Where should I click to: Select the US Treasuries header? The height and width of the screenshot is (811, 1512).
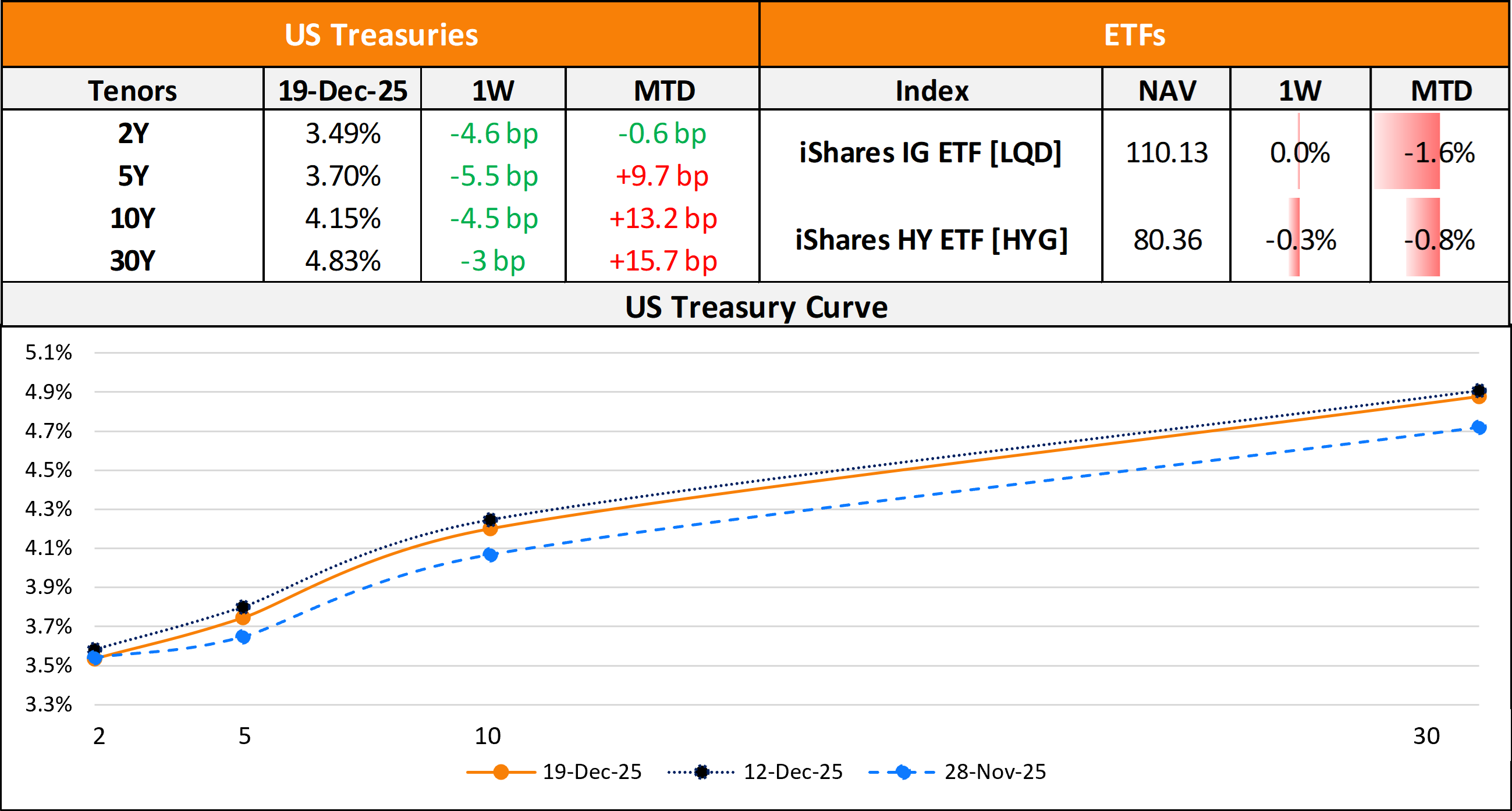(x=381, y=35)
